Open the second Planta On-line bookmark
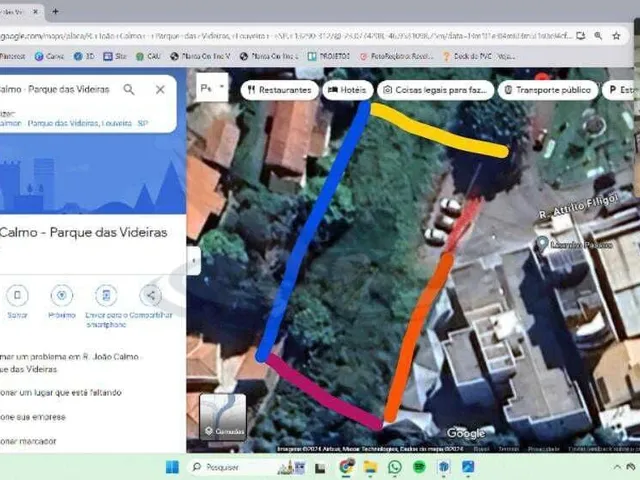This screenshot has width=640, height=480. coord(269,56)
